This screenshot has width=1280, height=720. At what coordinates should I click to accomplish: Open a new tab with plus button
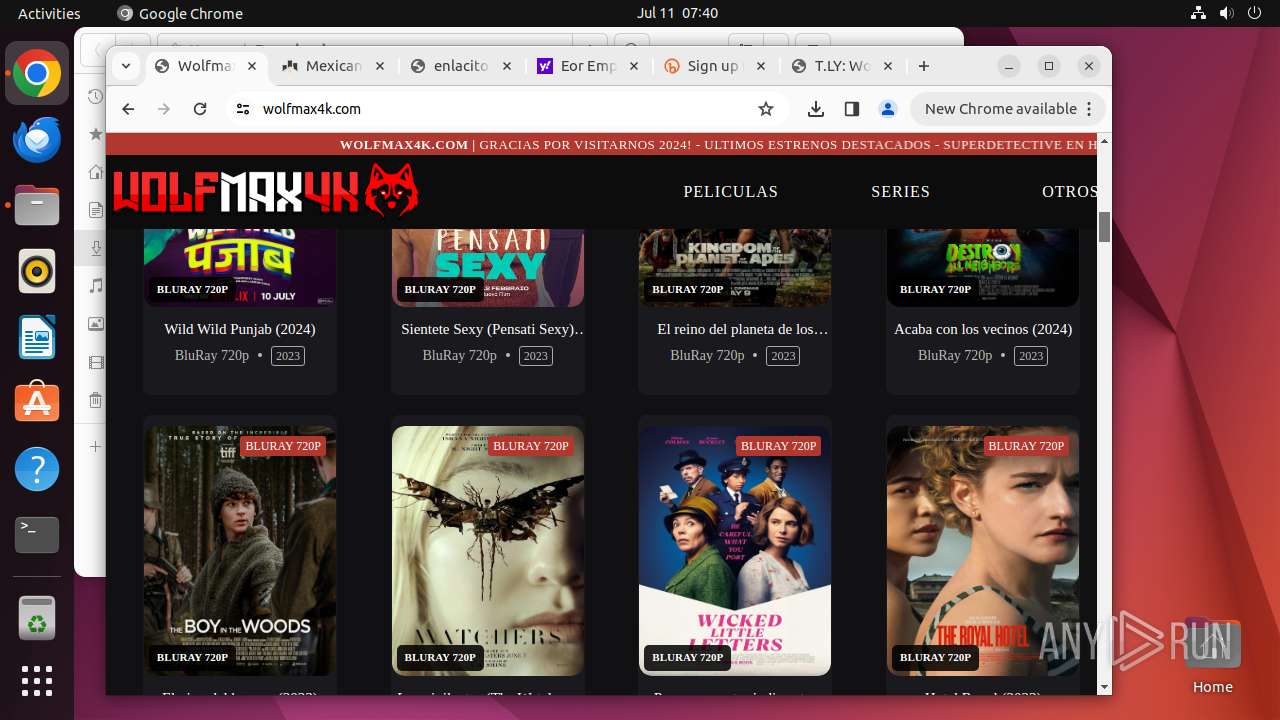(924, 66)
